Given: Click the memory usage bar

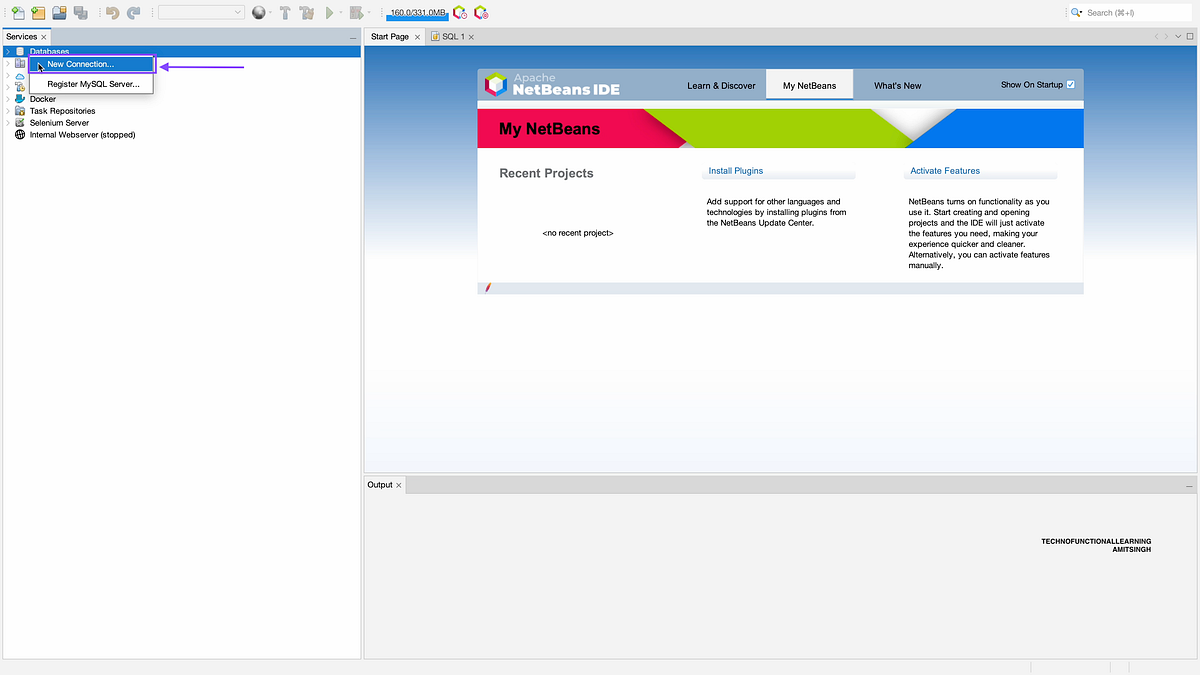Looking at the screenshot, I should [x=416, y=12].
